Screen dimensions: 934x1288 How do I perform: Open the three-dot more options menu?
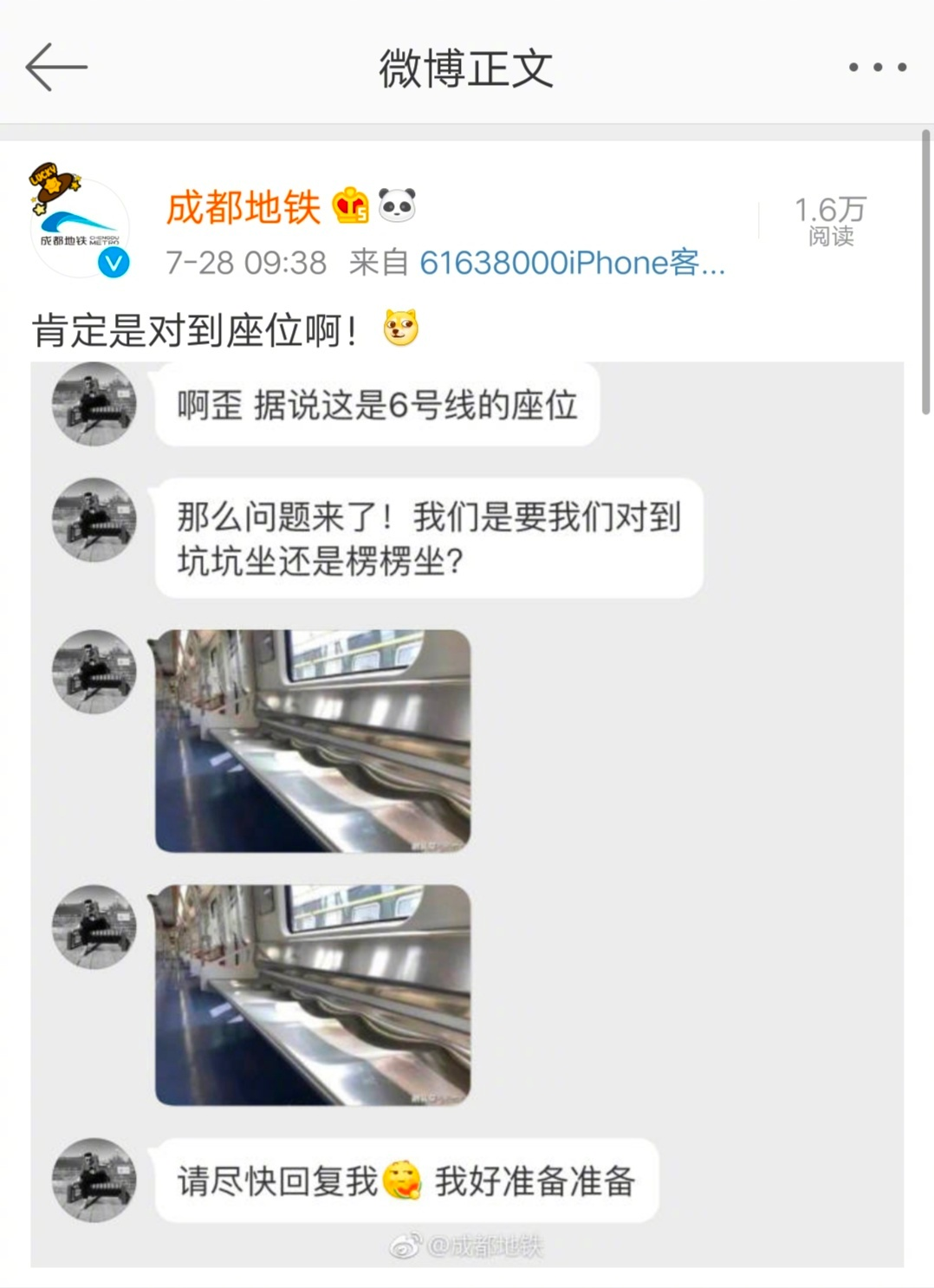click(877, 67)
